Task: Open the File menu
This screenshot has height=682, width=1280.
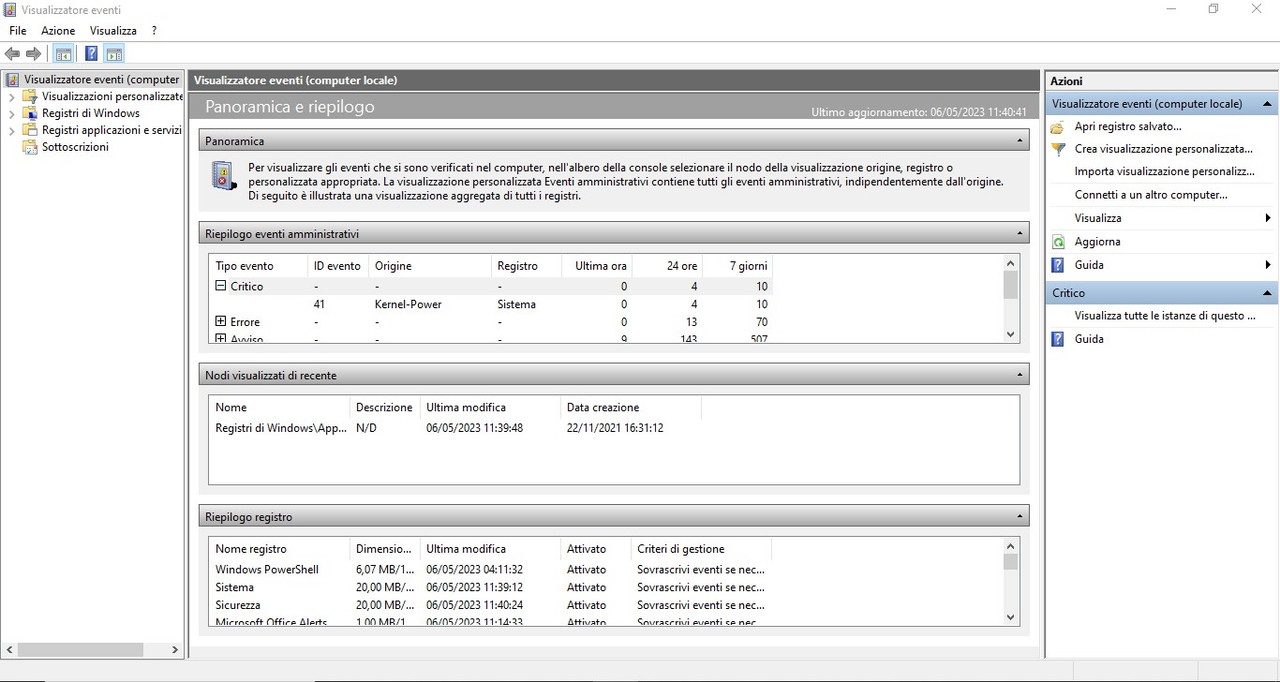Action: 18,31
